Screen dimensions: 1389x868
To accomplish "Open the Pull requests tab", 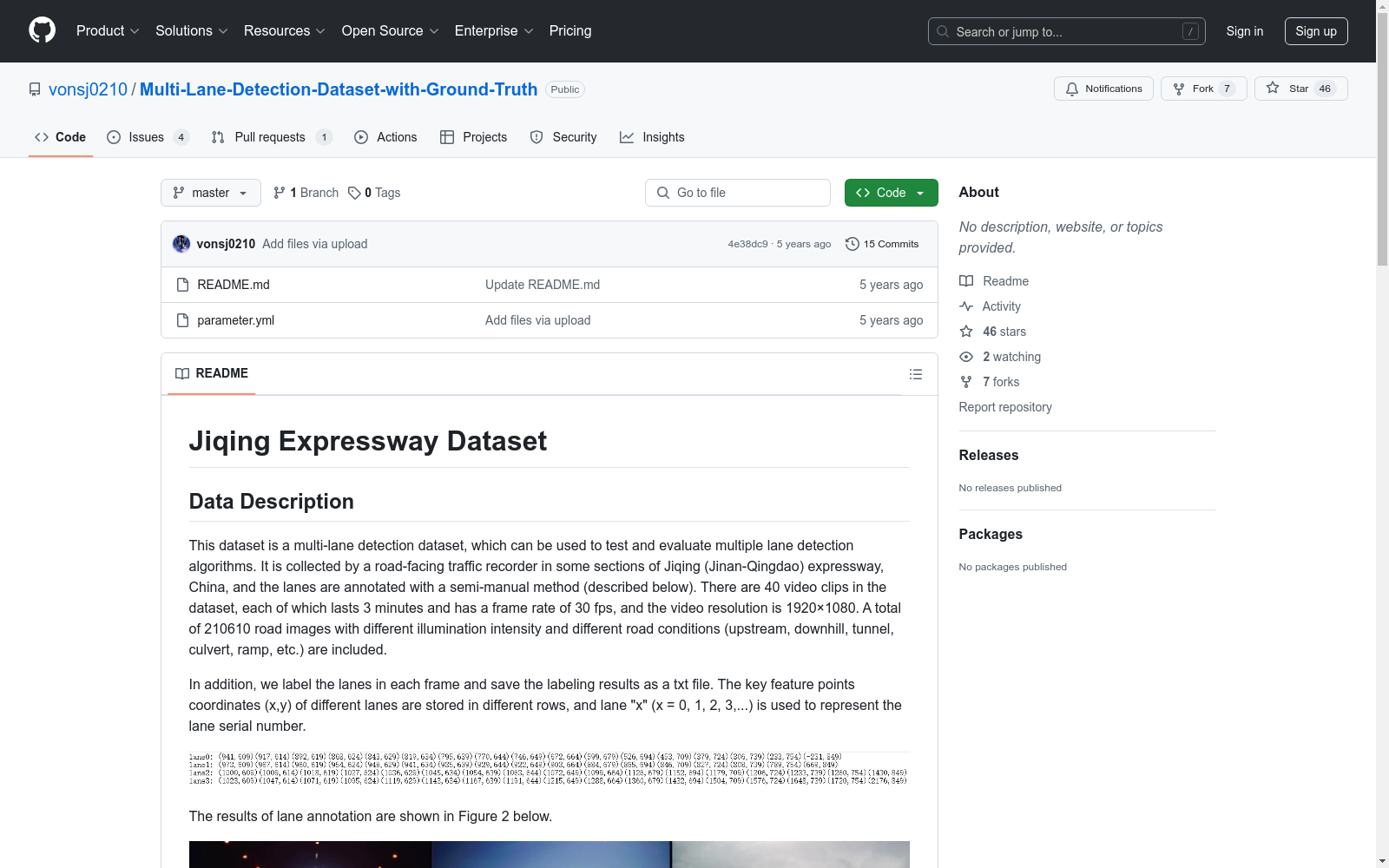I will [272, 137].
